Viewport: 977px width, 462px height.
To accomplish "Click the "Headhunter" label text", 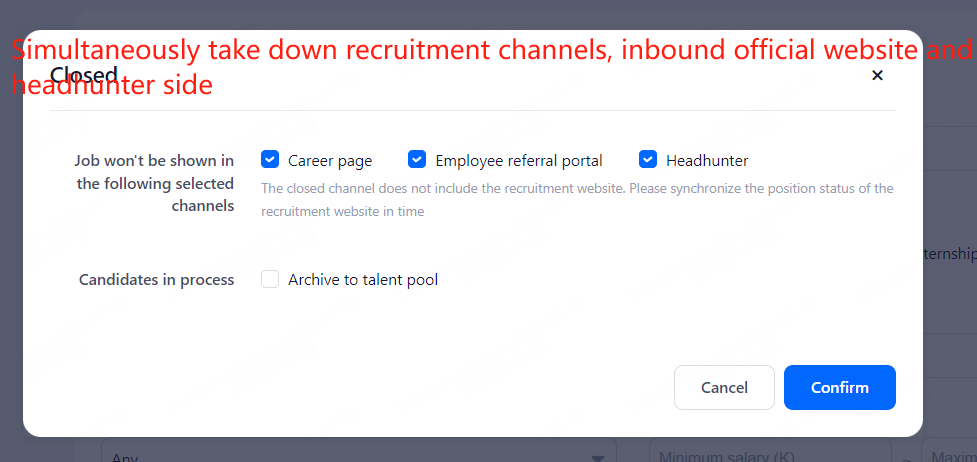I will [x=707, y=161].
